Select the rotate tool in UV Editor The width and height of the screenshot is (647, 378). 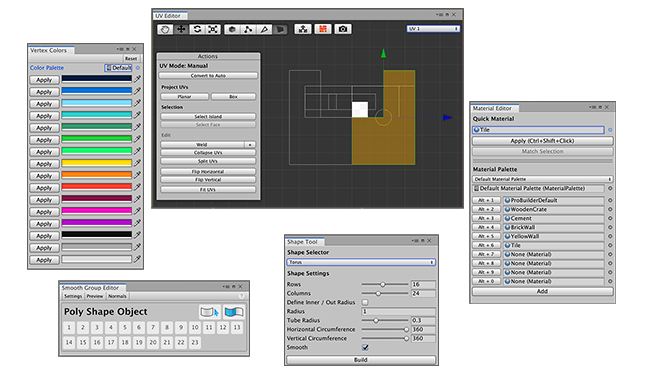[197, 29]
